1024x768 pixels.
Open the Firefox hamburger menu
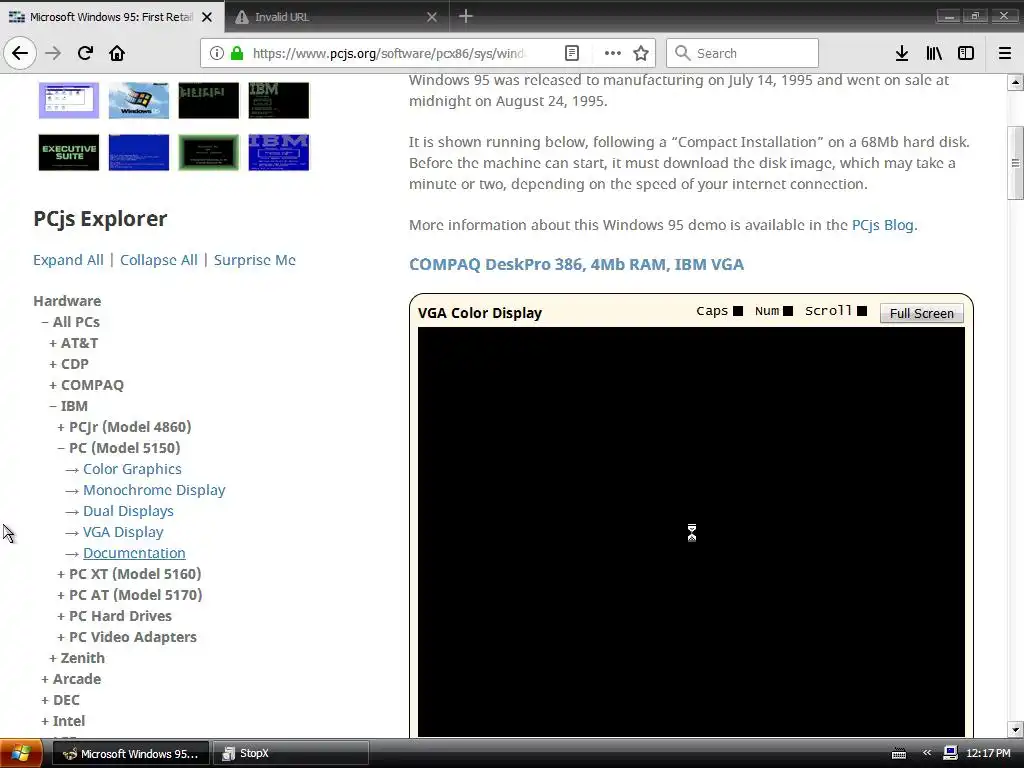(x=1005, y=53)
